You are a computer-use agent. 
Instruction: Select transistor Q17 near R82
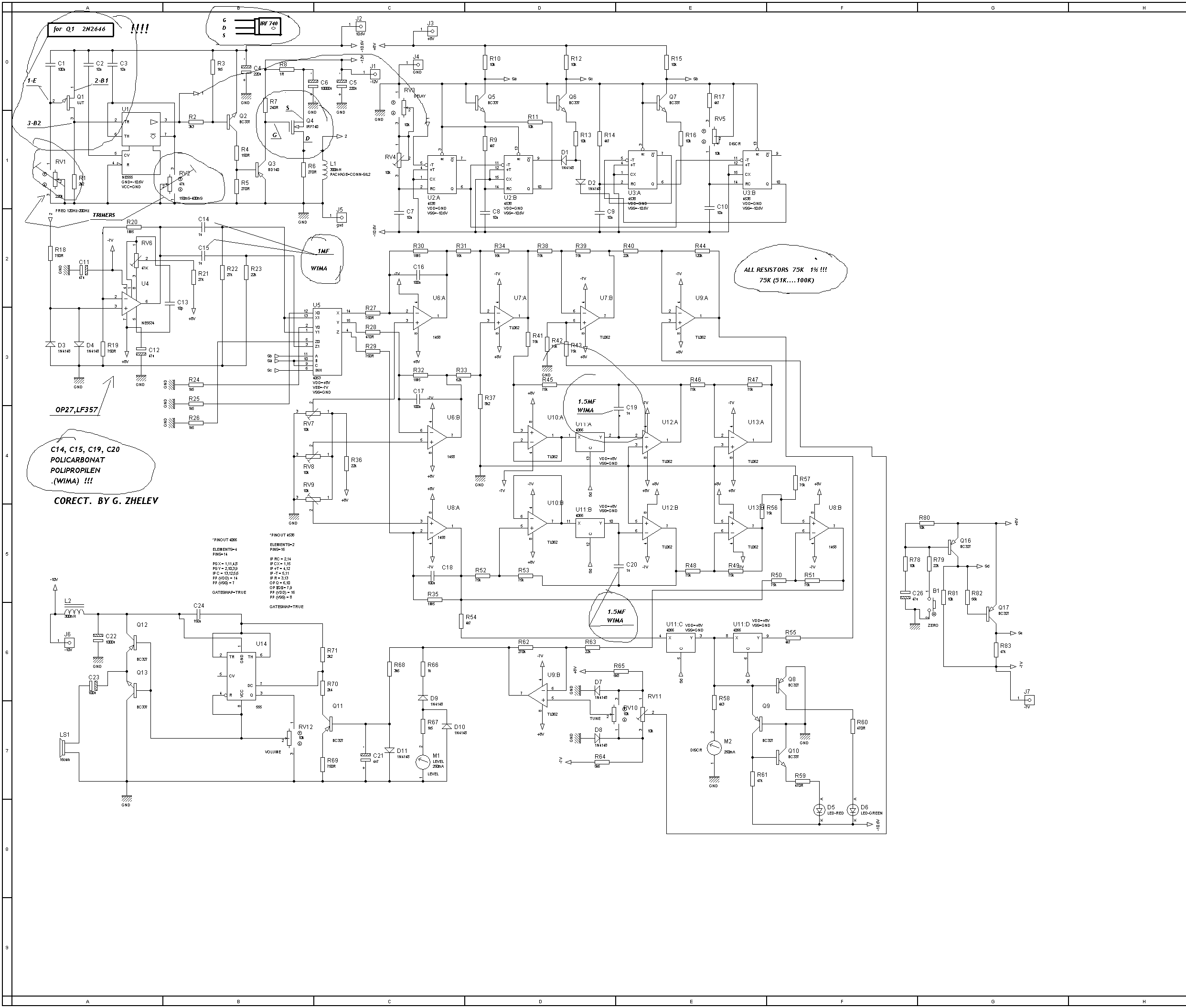(991, 614)
